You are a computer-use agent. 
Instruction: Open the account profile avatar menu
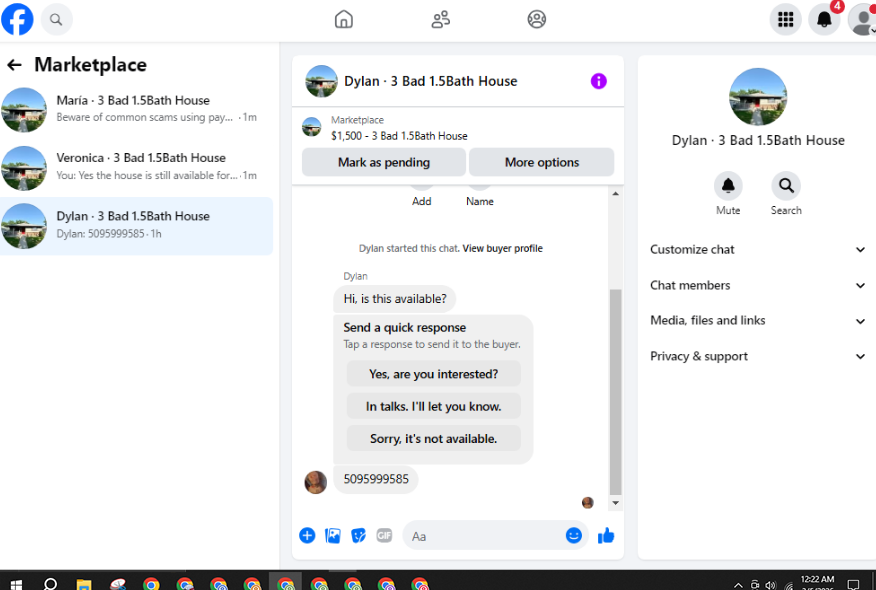tap(862, 20)
